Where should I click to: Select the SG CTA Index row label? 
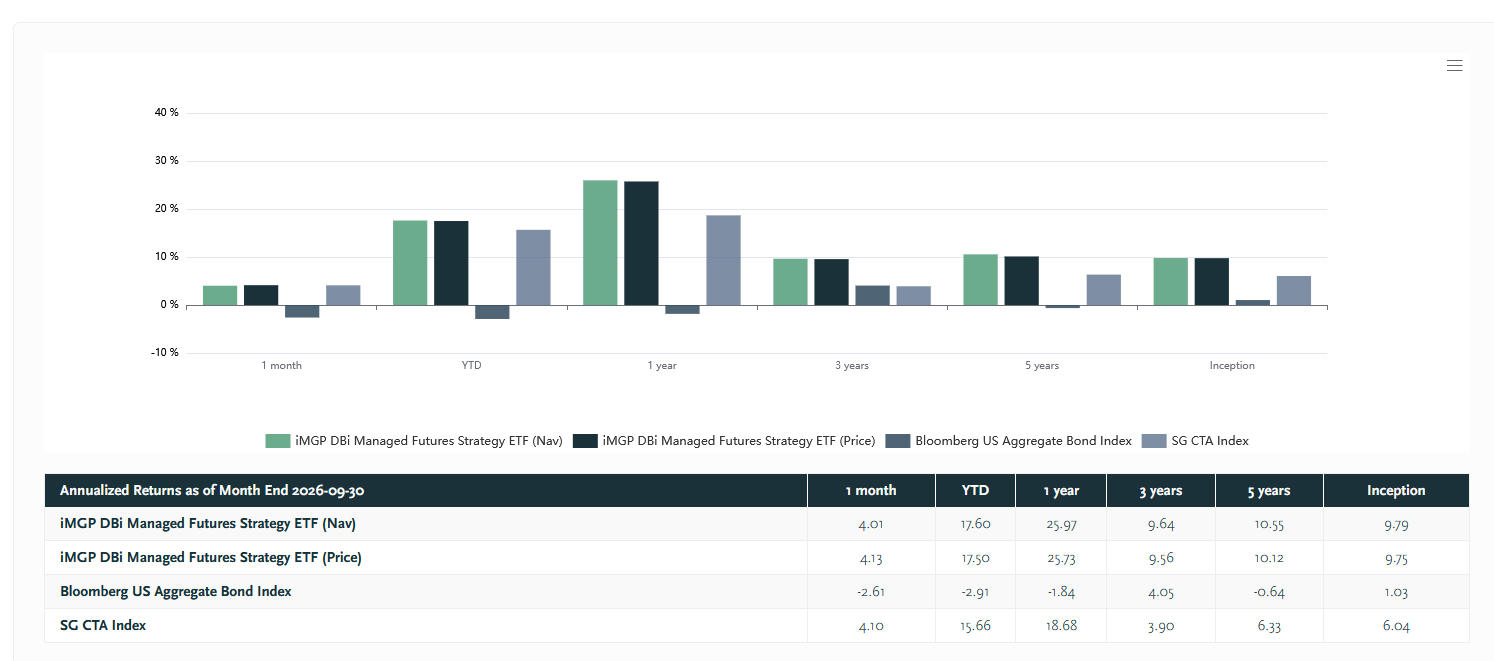coord(103,625)
